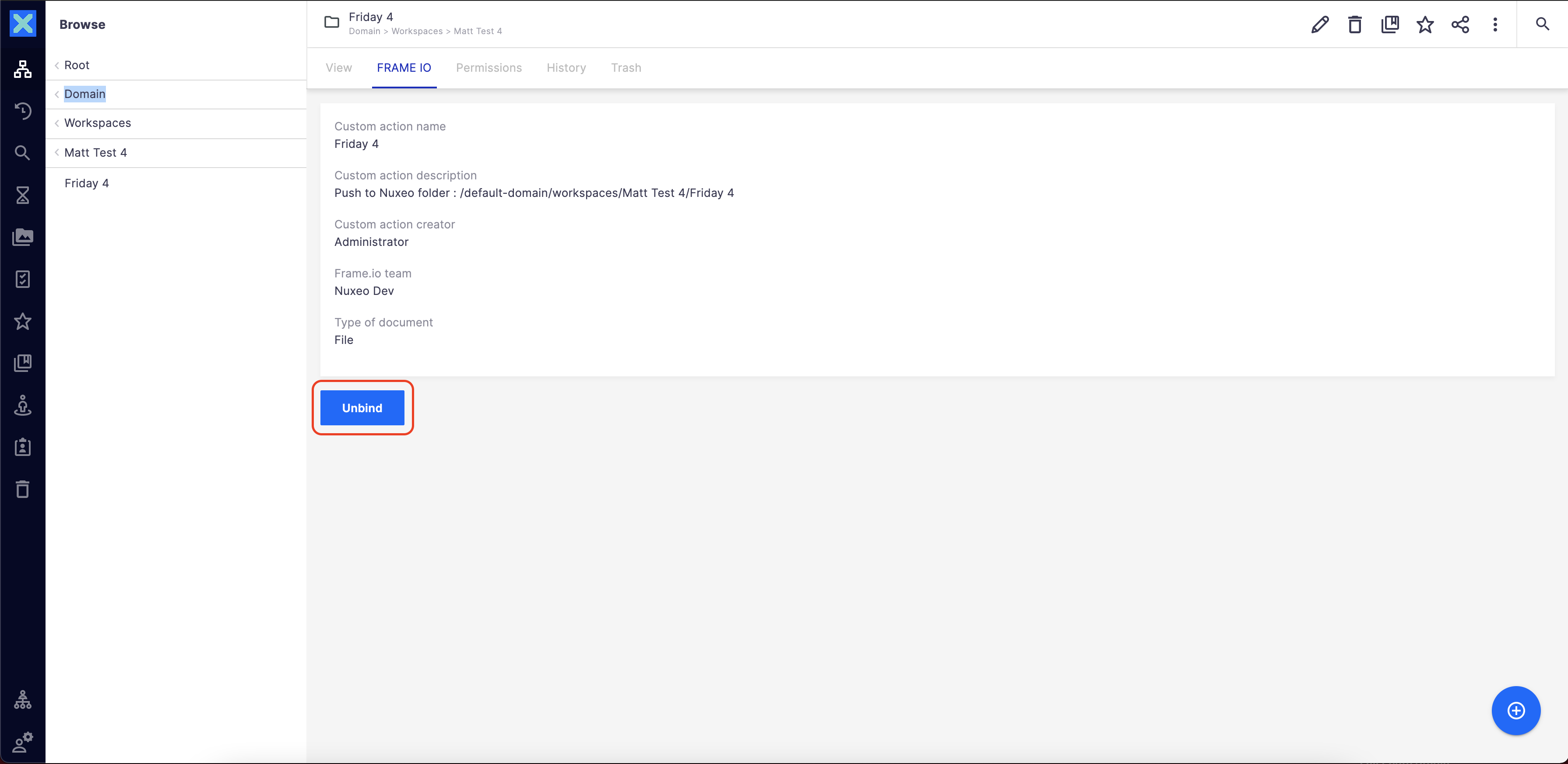This screenshot has height=764, width=1568.
Task: Click the Browse panel heading
Action: (x=82, y=25)
